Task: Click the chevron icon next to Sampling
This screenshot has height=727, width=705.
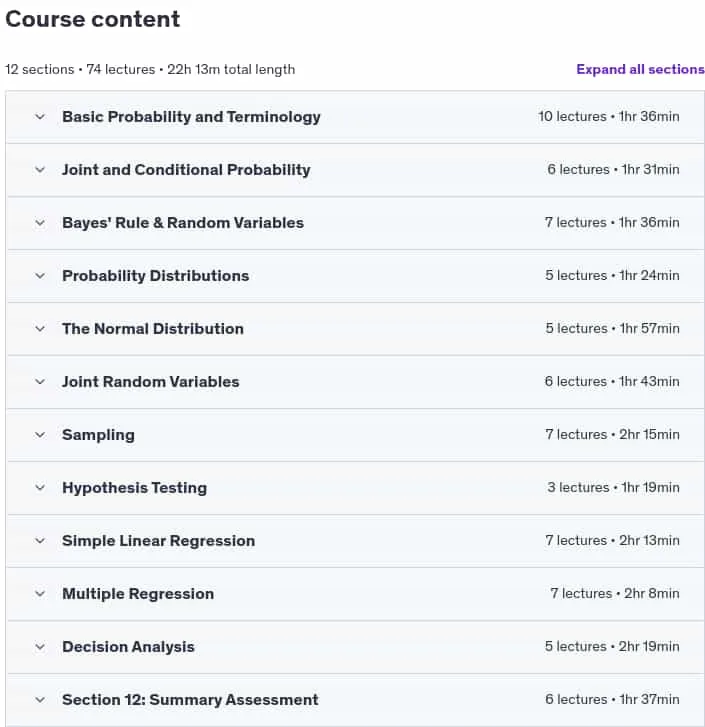Action: tap(40, 434)
